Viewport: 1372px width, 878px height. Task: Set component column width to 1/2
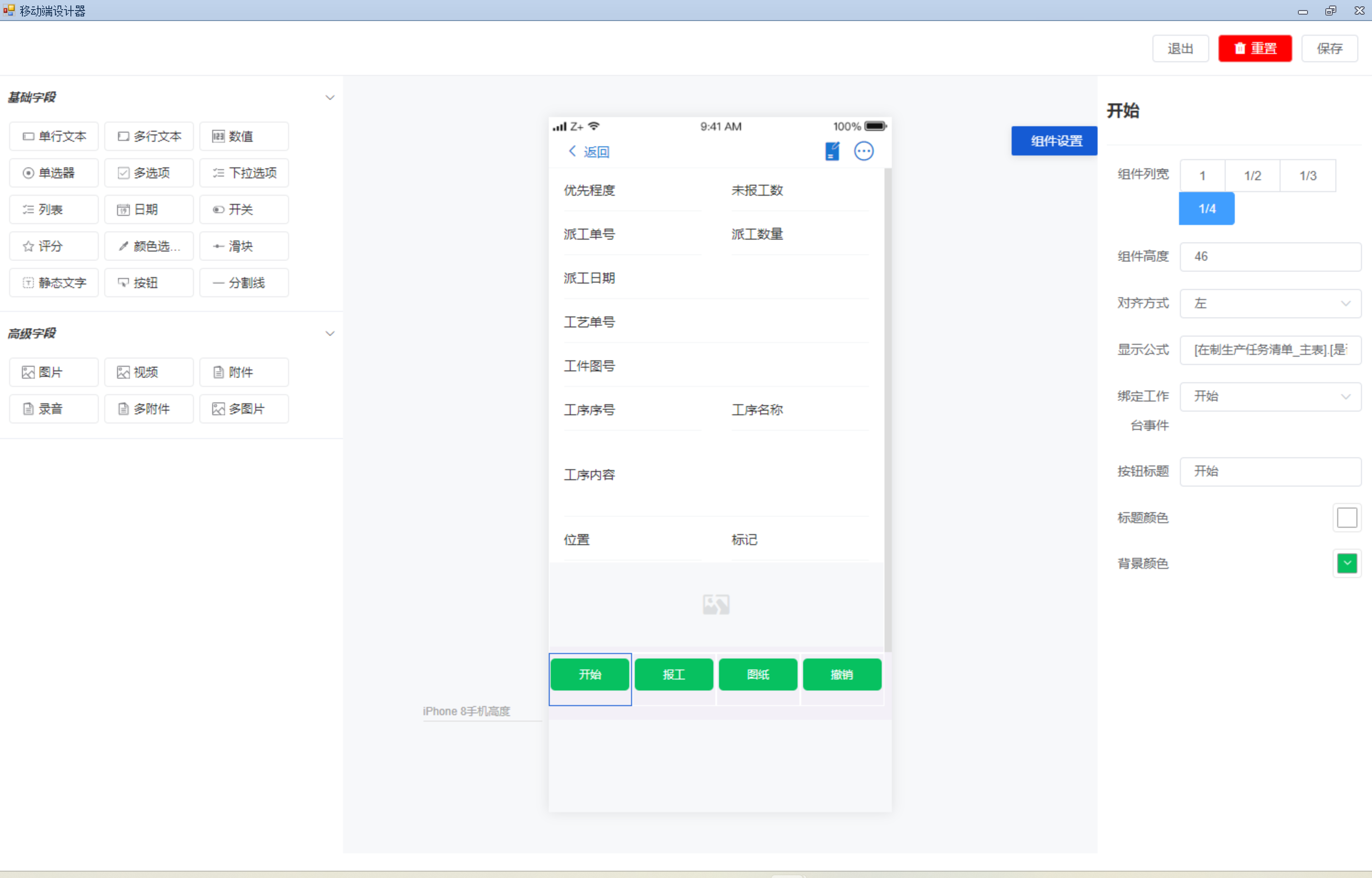click(1252, 176)
